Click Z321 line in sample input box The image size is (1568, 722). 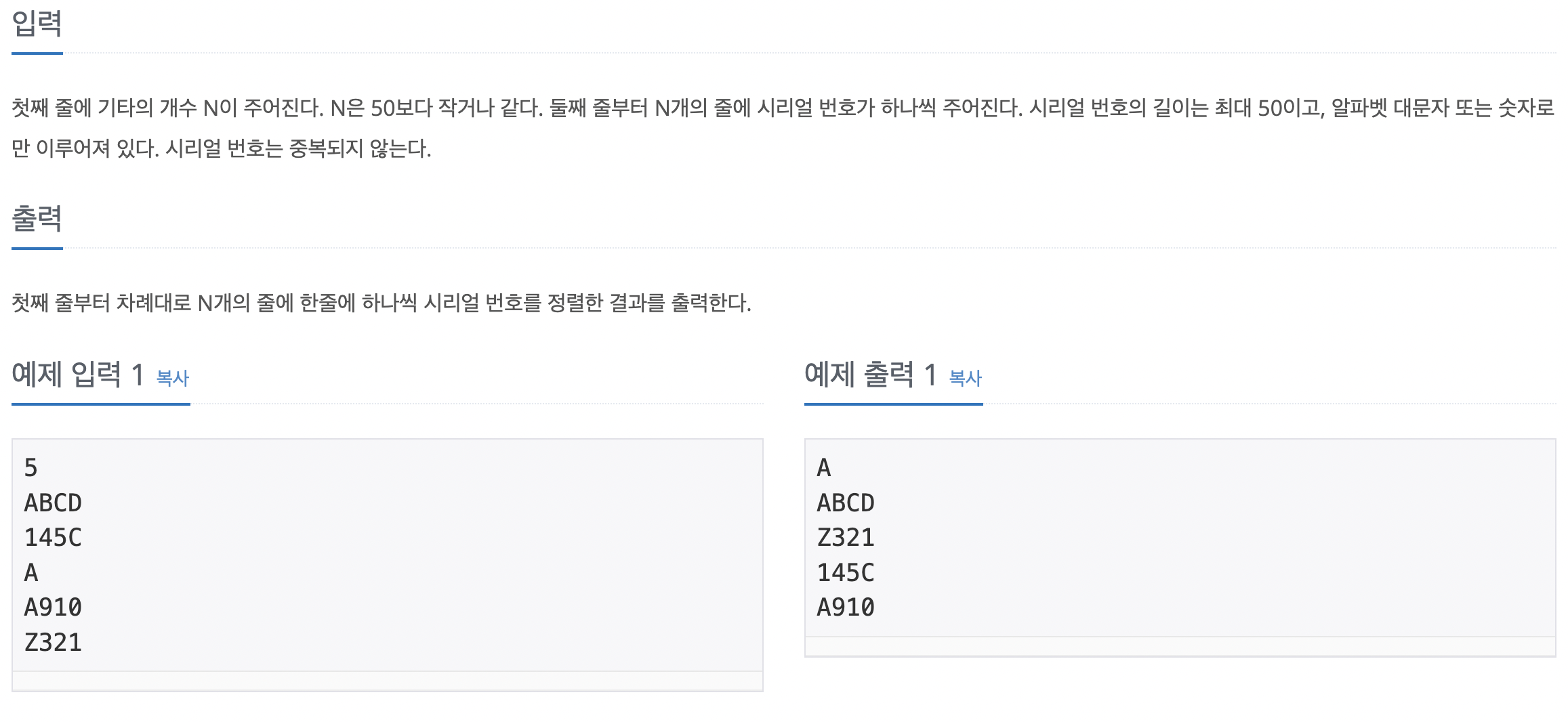[53, 643]
